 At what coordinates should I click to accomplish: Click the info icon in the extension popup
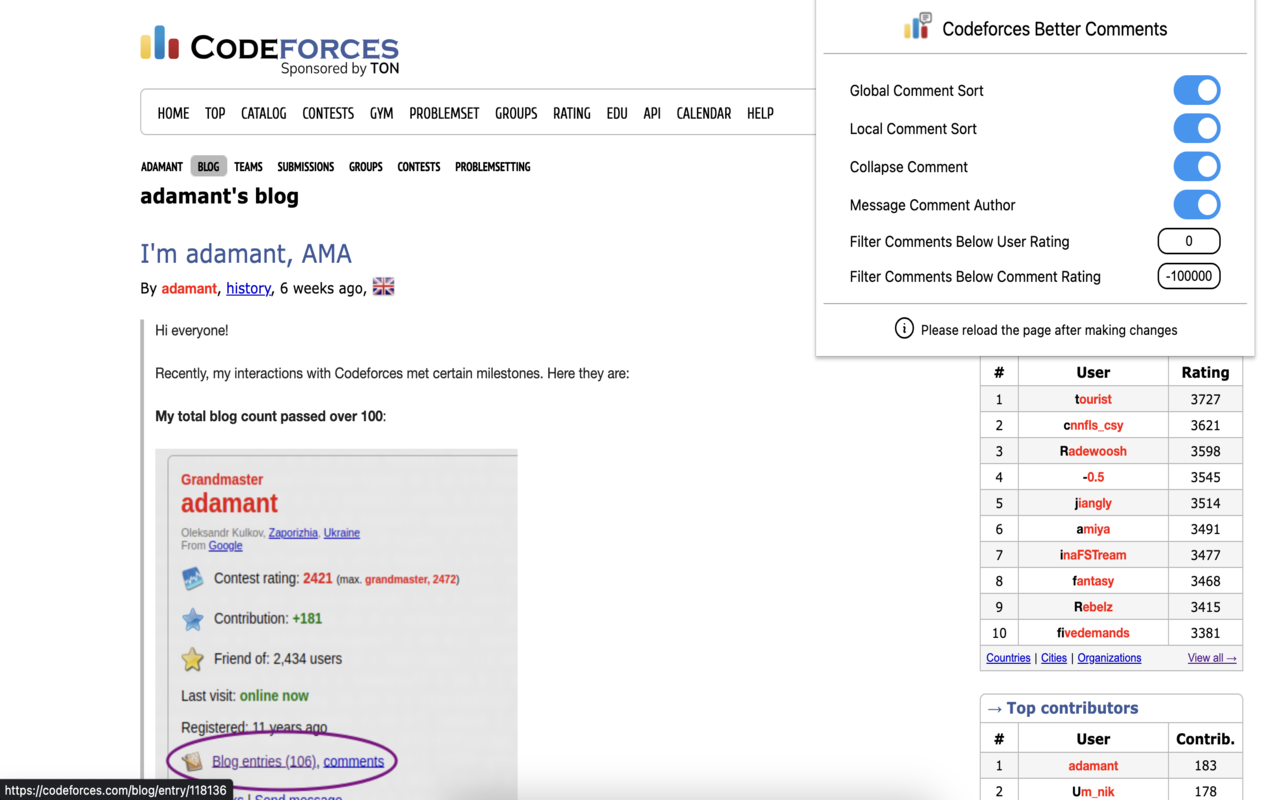904,329
